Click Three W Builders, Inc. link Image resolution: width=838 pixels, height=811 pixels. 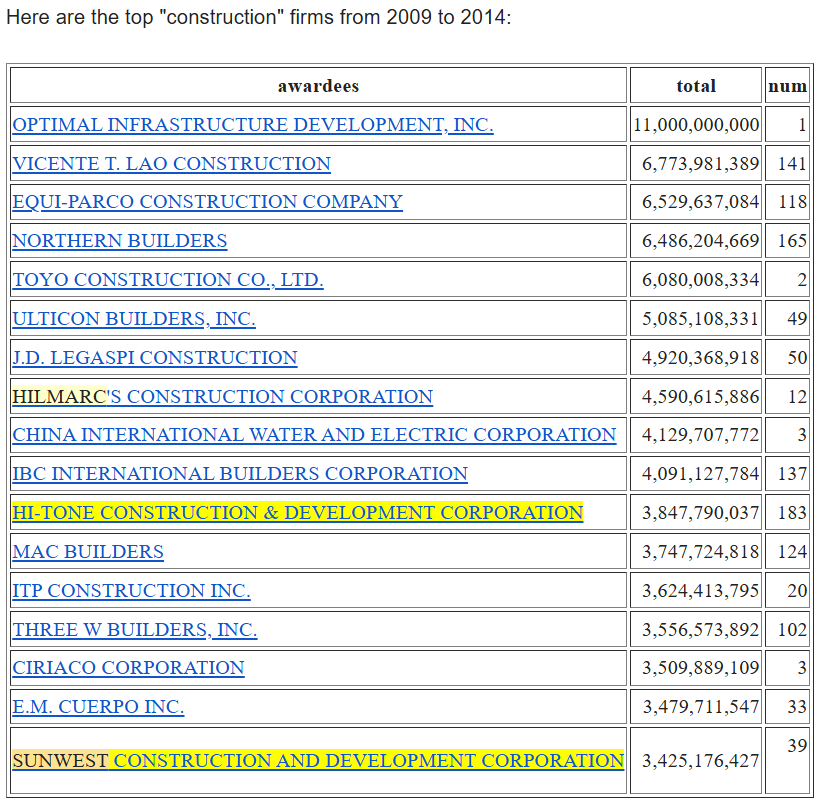pyautogui.click(x=135, y=630)
